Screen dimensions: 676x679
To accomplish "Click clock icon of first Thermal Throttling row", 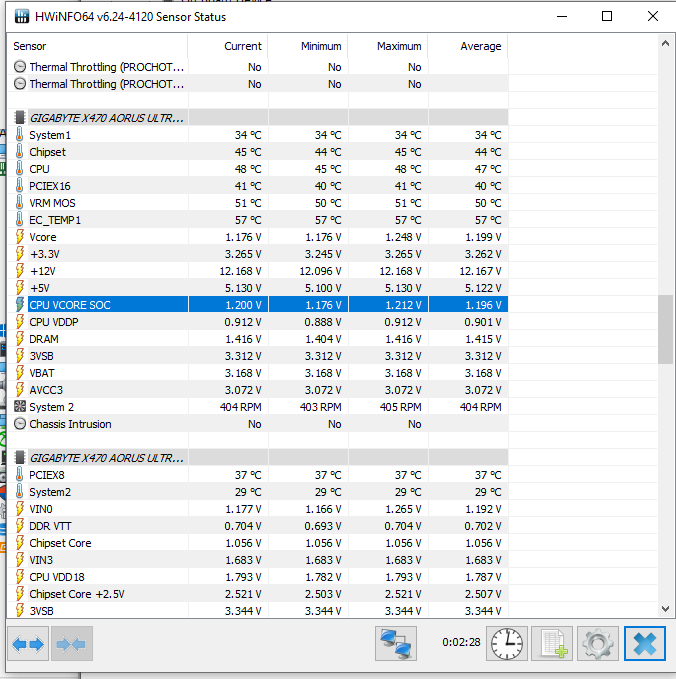I will click(x=20, y=67).
